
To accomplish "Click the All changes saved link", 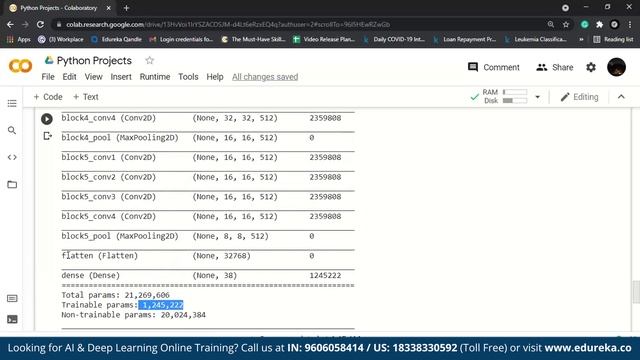I will (265, 77).
